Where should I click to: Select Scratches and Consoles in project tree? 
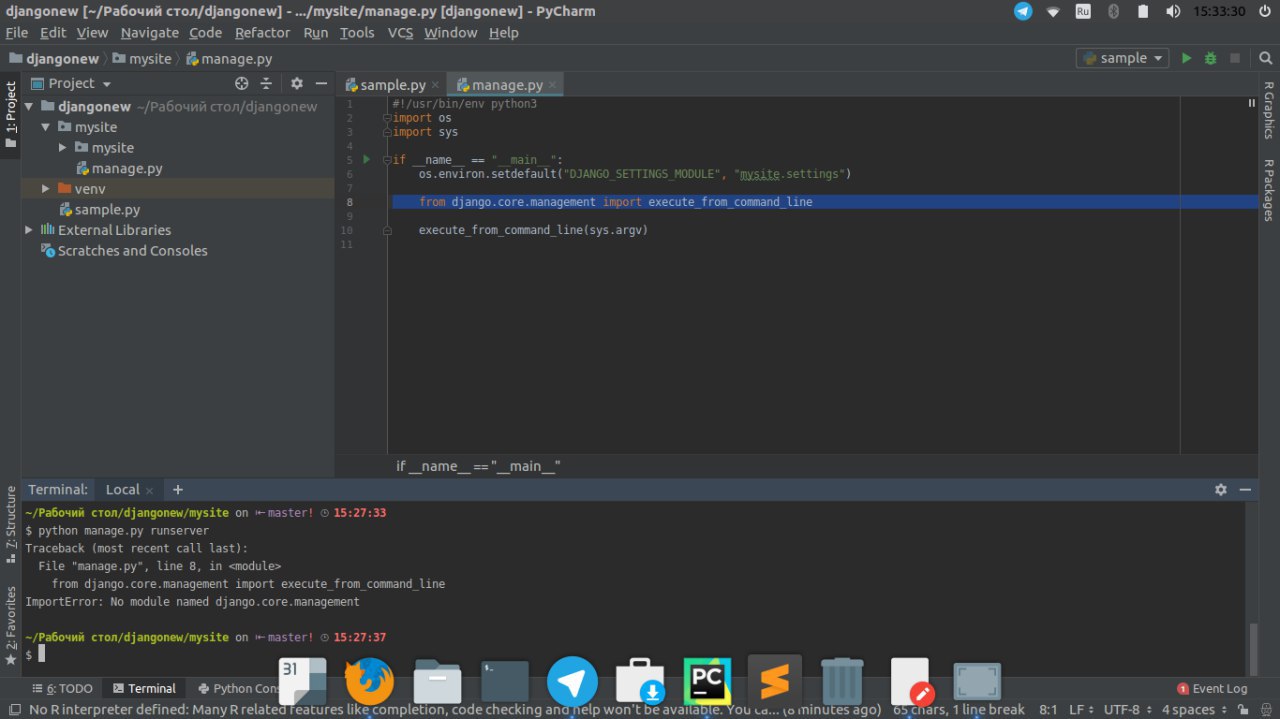132,251
